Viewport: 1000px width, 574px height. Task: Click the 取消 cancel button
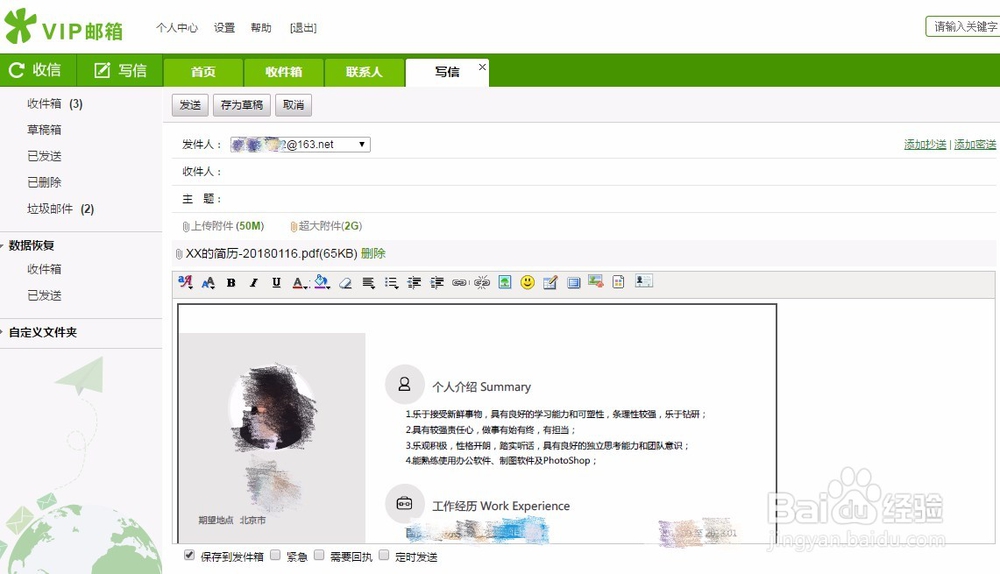pyautogui.click(x=293, y=105)
